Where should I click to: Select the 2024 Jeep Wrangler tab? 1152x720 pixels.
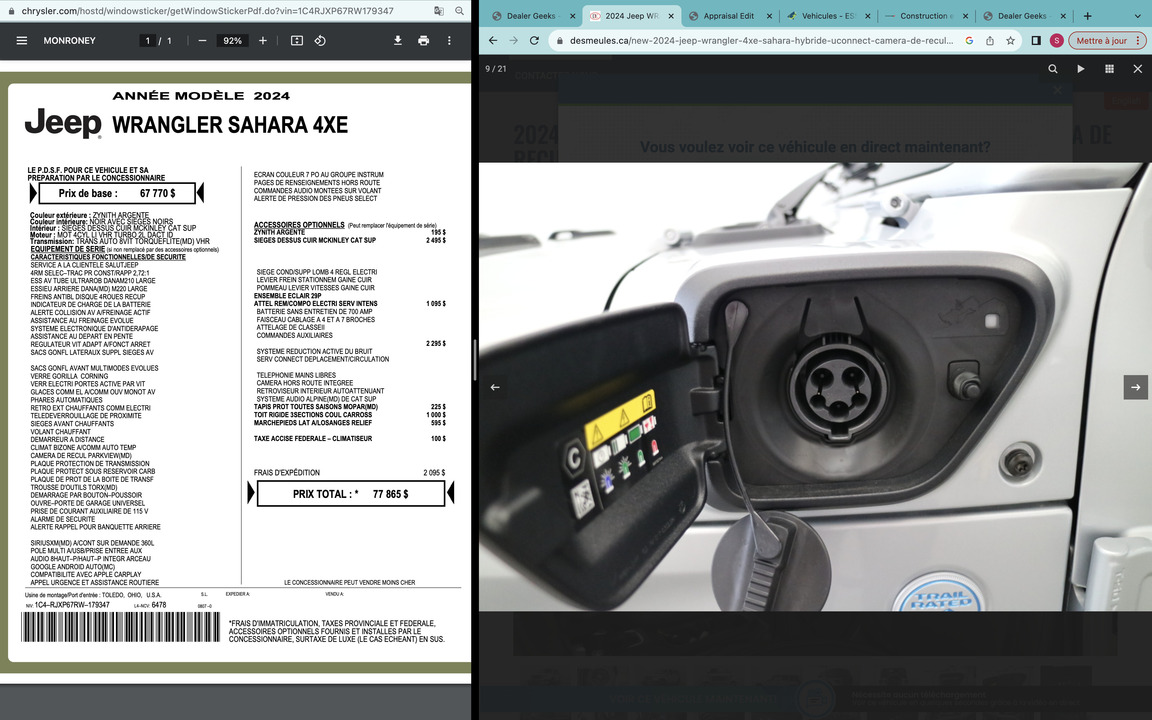[630, 15]
